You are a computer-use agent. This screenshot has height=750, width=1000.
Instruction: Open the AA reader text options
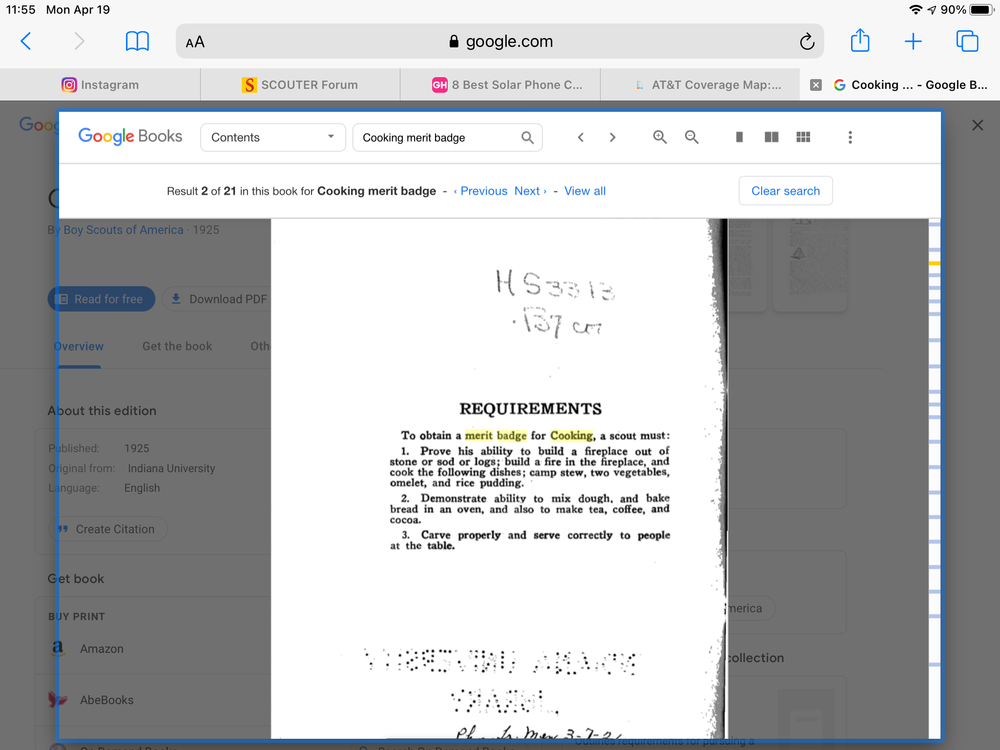[195, 42]
